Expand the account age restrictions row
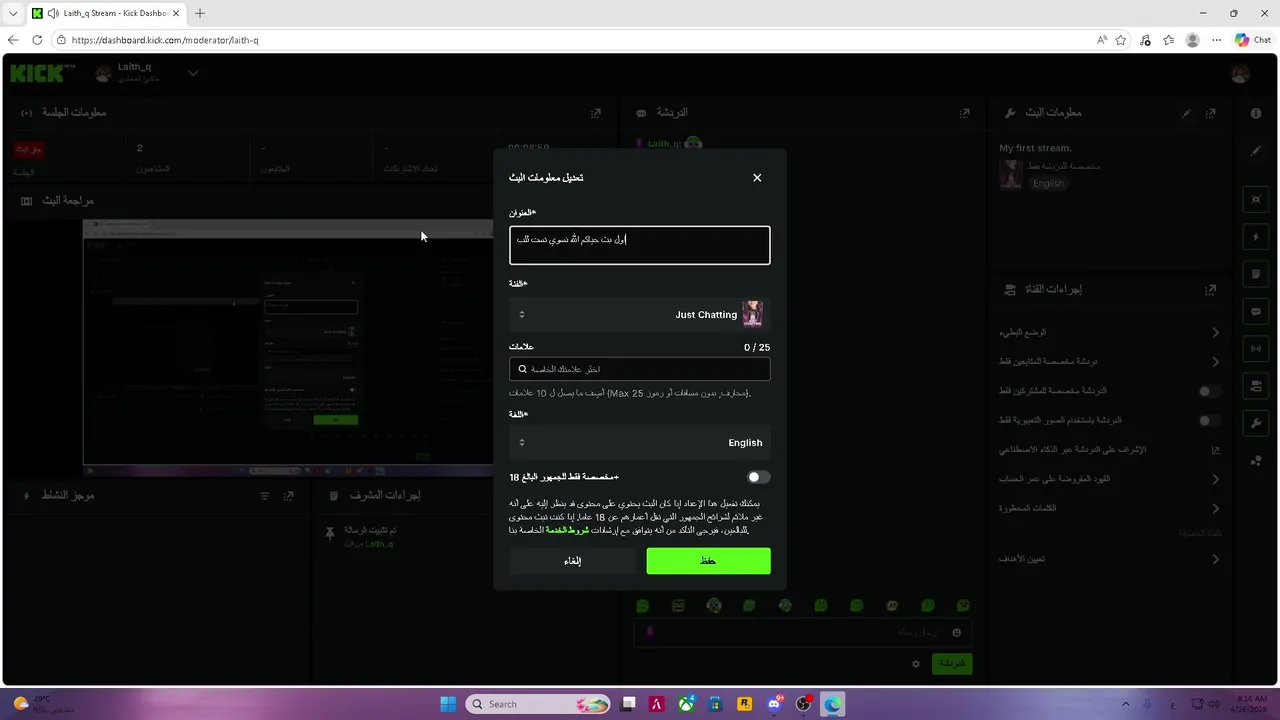Image resolution: width=1280 pixels, height=720 pixels. tap(1110, 479)
